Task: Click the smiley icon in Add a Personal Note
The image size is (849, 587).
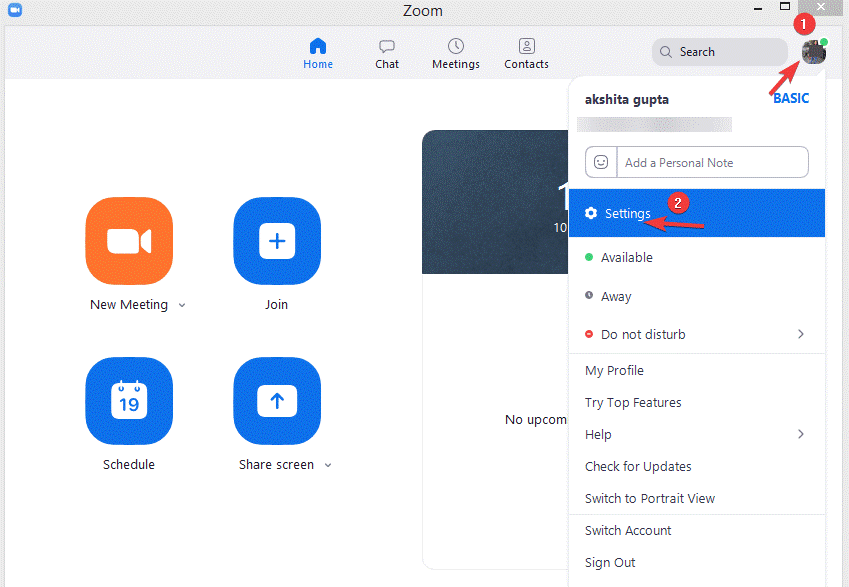Action: tap(601, 162)
